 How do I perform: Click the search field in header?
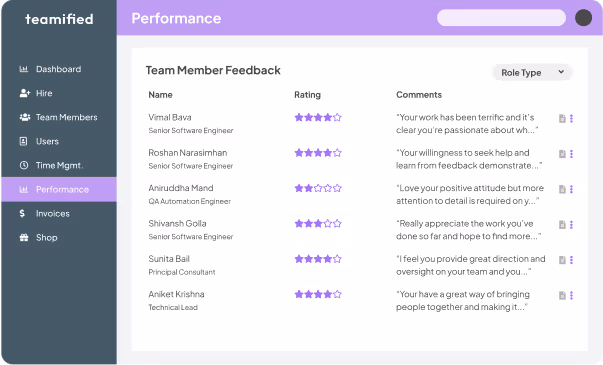(x=501, y=18)
